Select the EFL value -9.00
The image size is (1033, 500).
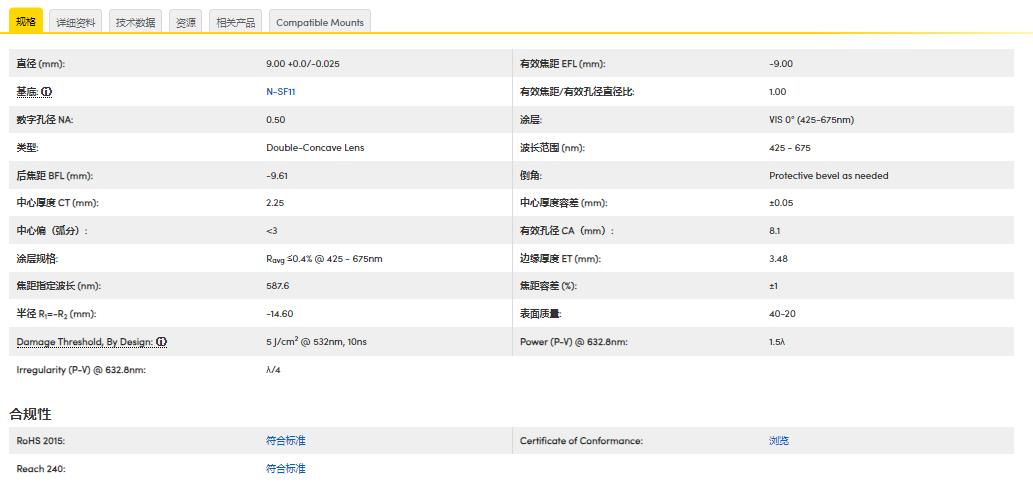click(x=781, y=64)
